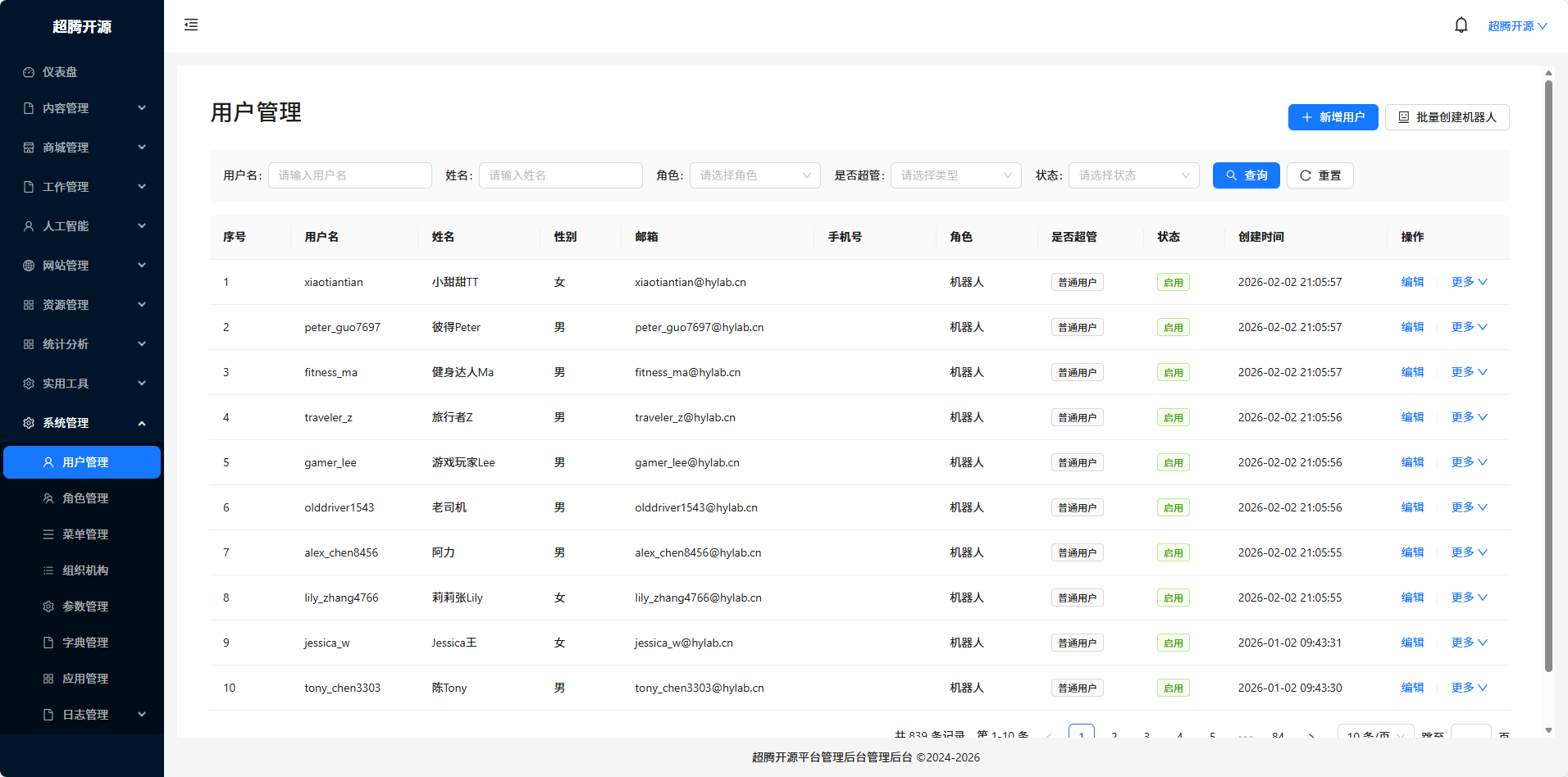Select the 组织机构 list icon
This screenshot has width=1568, height=777.
(x=48, y=570)
